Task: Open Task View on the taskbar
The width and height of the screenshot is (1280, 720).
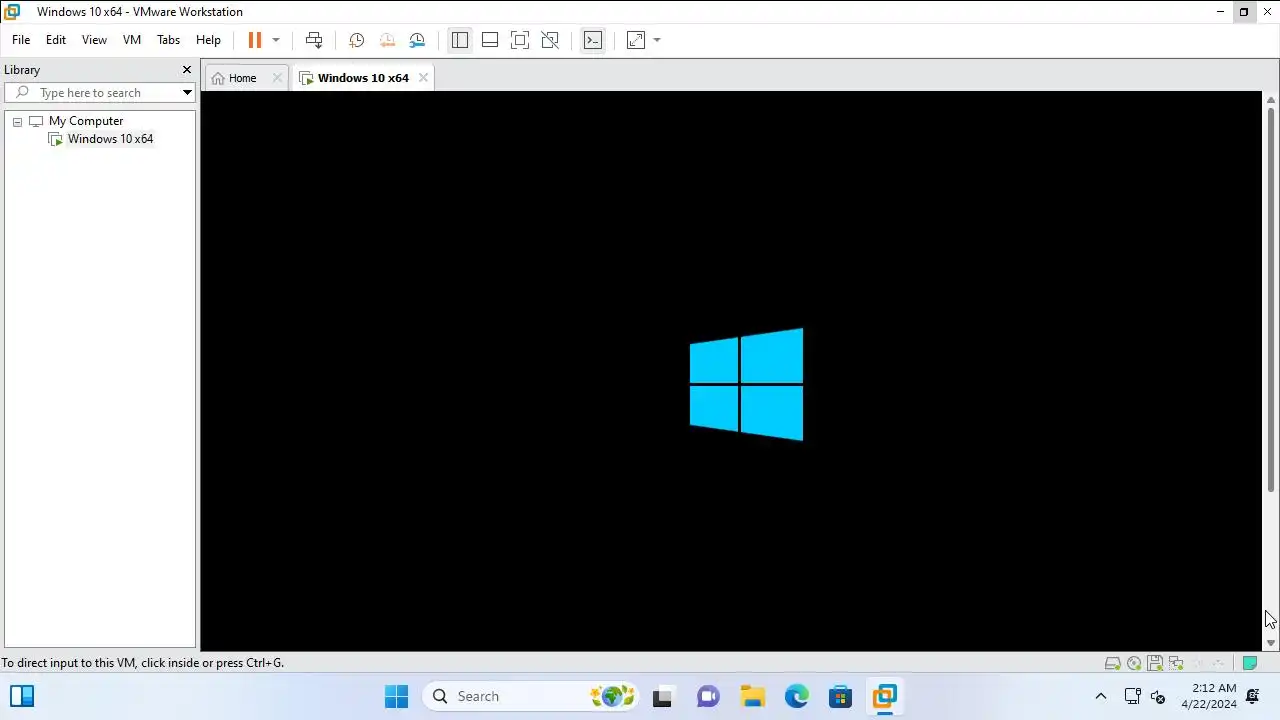Action: click(x=662, y=696)
